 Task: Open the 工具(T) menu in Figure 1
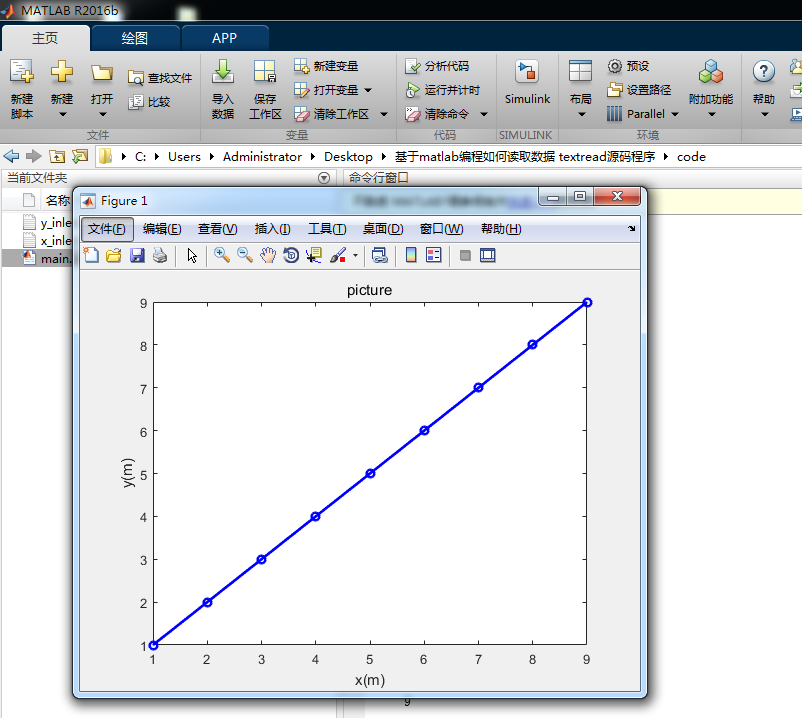(327, 229)
